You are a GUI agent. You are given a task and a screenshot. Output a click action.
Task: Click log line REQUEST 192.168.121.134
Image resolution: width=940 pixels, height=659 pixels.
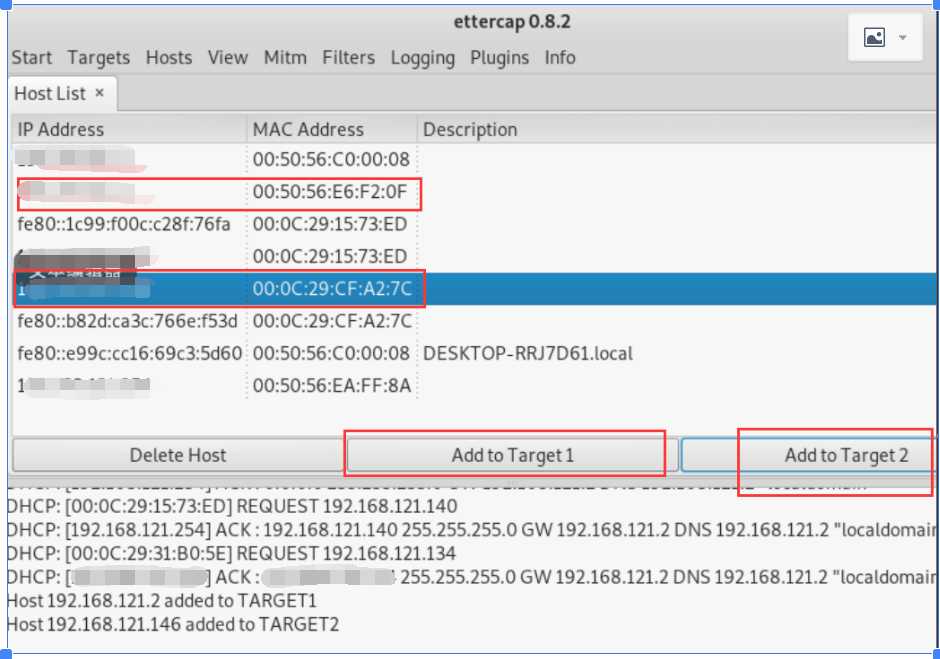231,553
